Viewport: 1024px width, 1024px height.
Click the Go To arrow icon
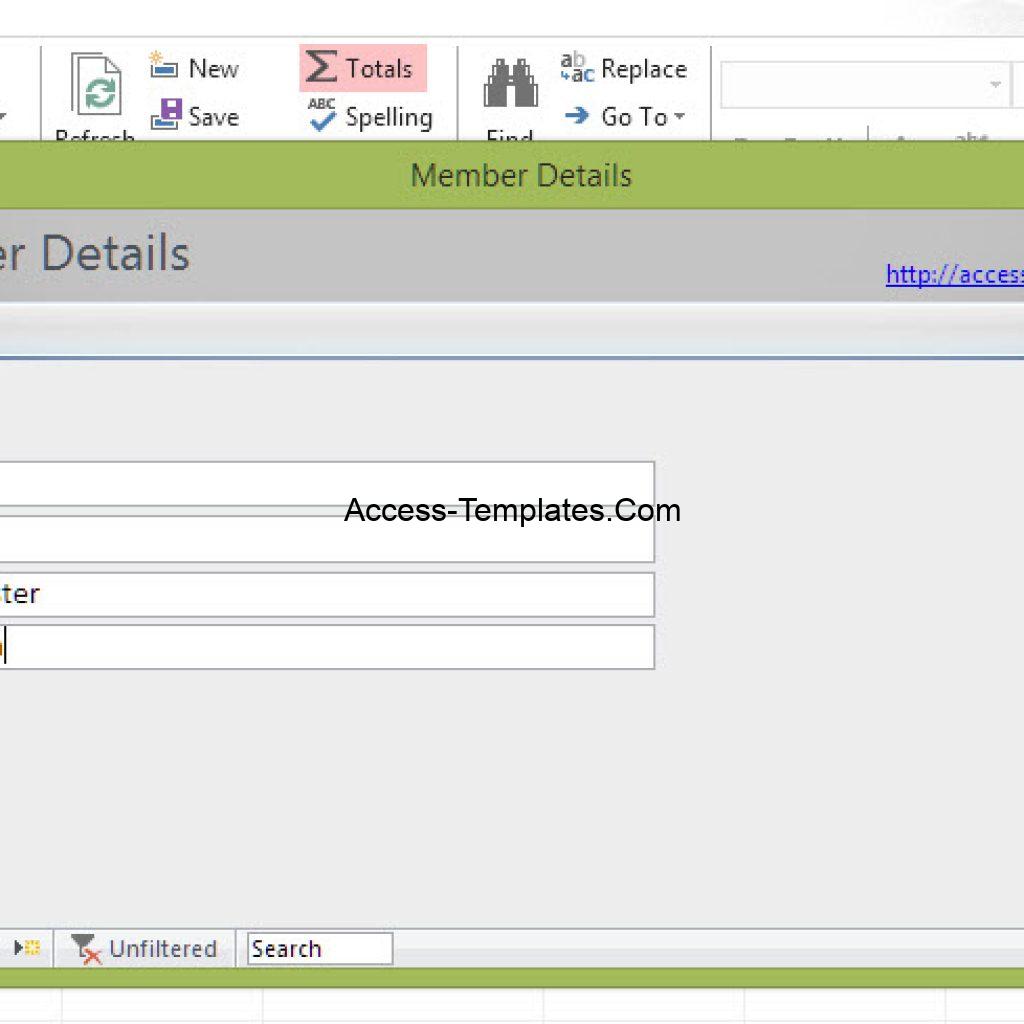(576, 116)
